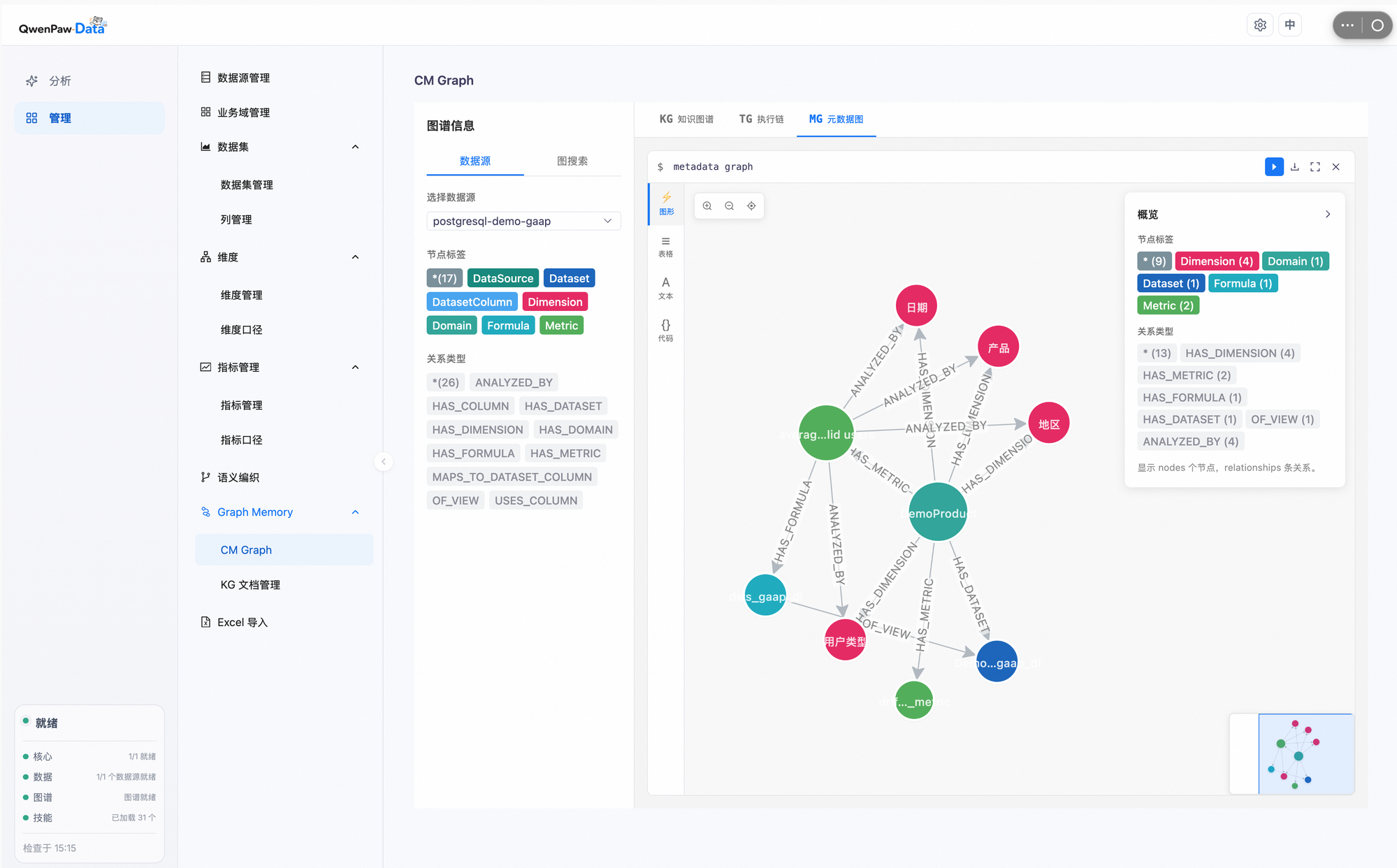Collapse the side menu with arrow handle
Image resolution: width=1397 pixels, height=868 pixels.
pyautogui.click(x=383, y=461)
